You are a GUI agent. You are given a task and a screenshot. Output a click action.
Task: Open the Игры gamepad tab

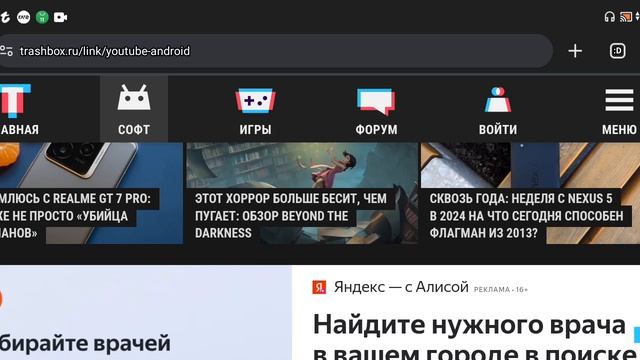click(x=255, y=110)
